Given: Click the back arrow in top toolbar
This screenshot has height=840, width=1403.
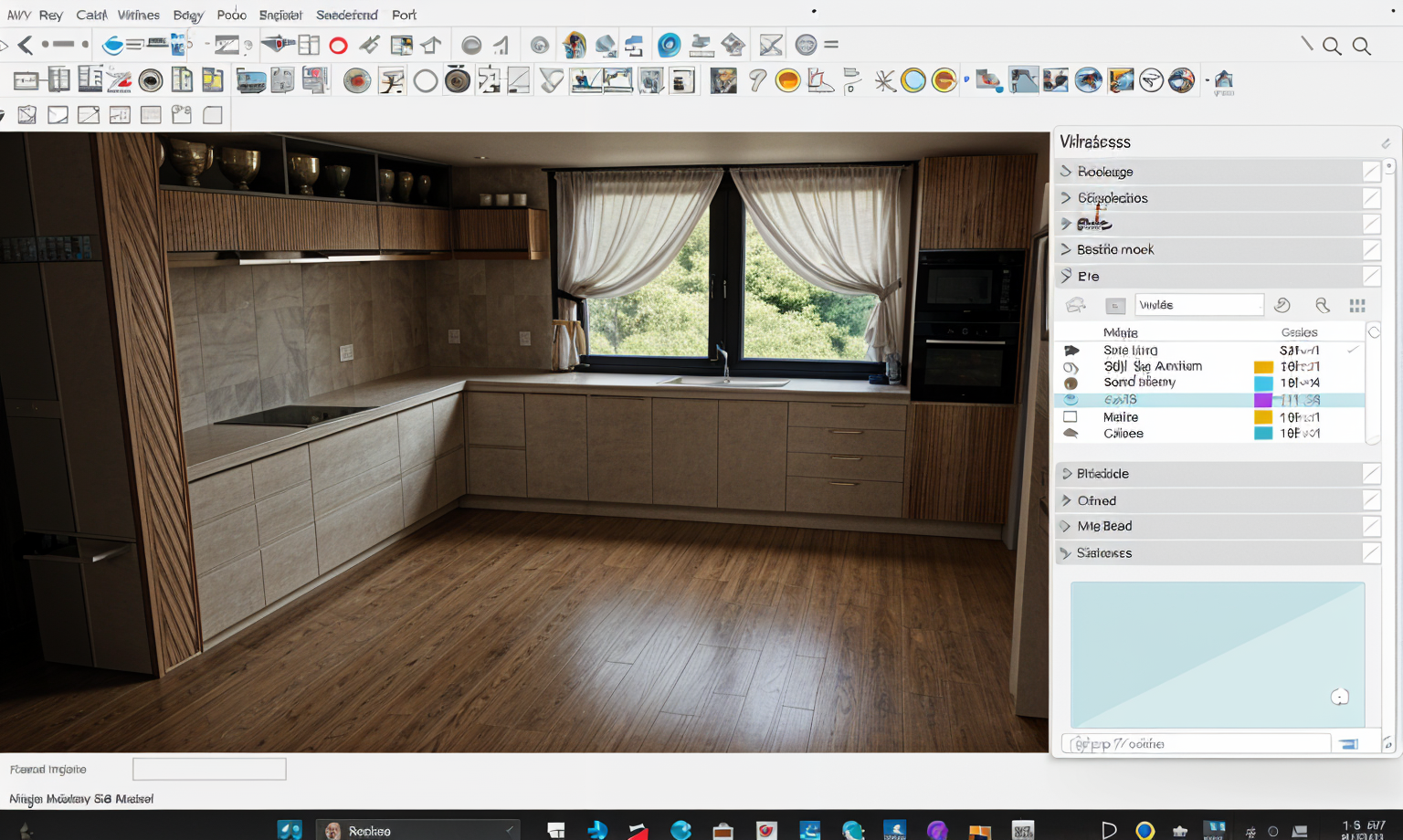Looking at the screenshot, I should click(x=26, y=45).
